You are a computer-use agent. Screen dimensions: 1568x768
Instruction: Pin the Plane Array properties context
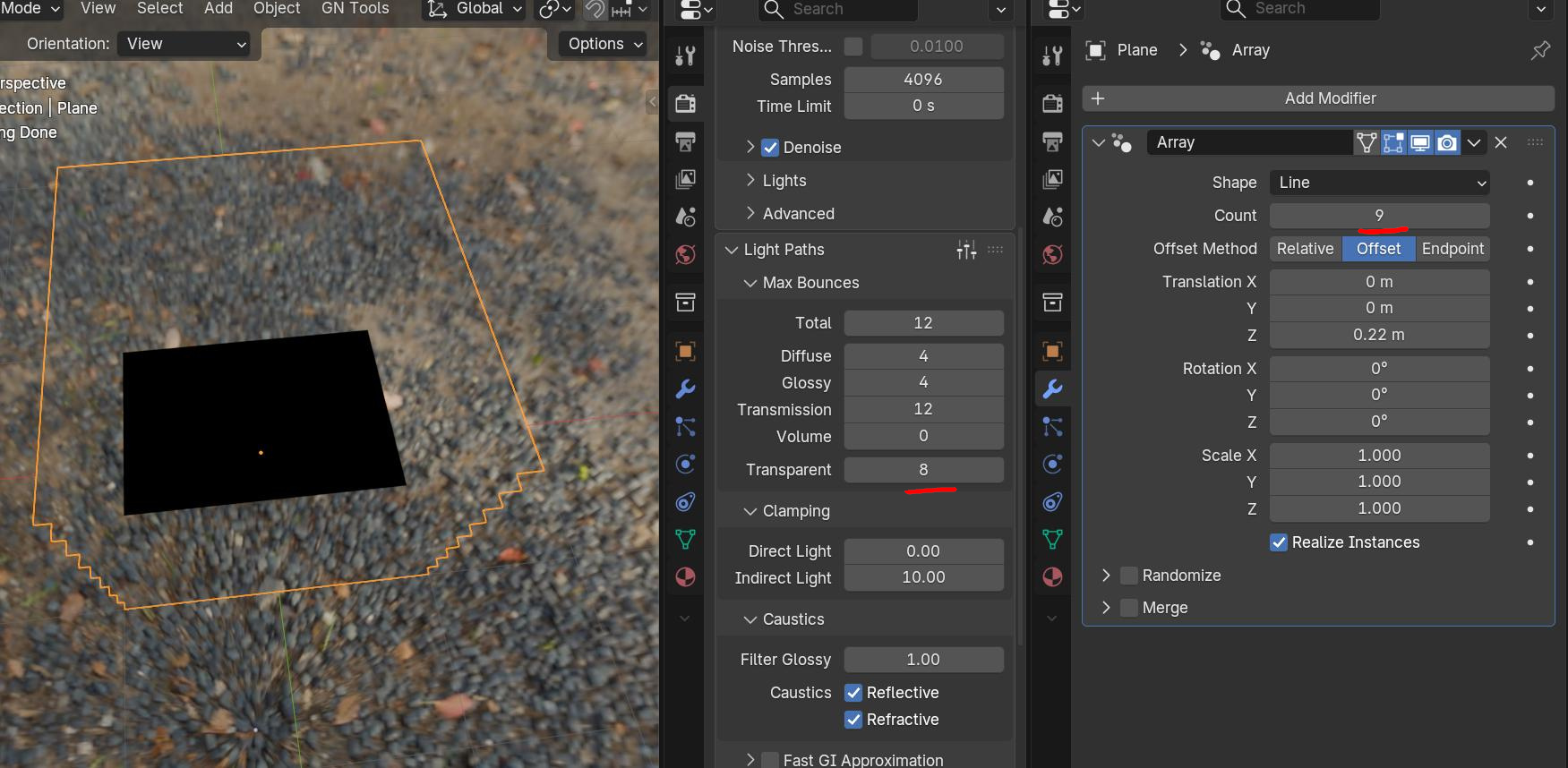[1540, 50]
